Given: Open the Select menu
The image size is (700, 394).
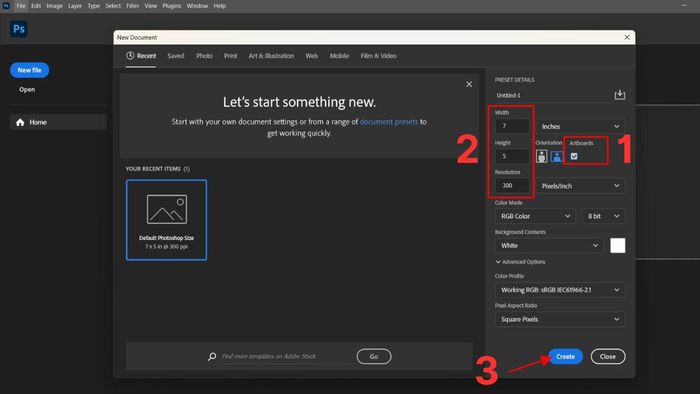Looking at the screenshot, I should pyautogui.click(x=113, y=6).
